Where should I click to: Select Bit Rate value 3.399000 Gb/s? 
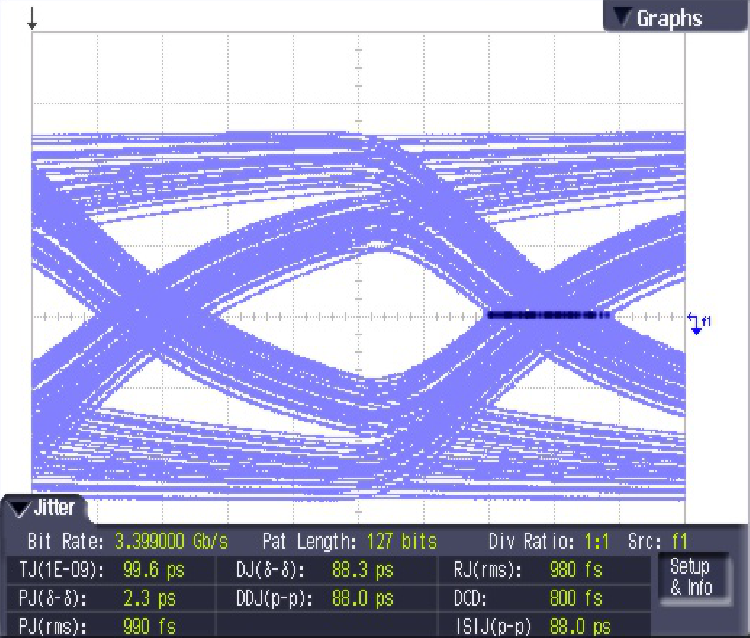pyautogui.click(x=171, y=541)
